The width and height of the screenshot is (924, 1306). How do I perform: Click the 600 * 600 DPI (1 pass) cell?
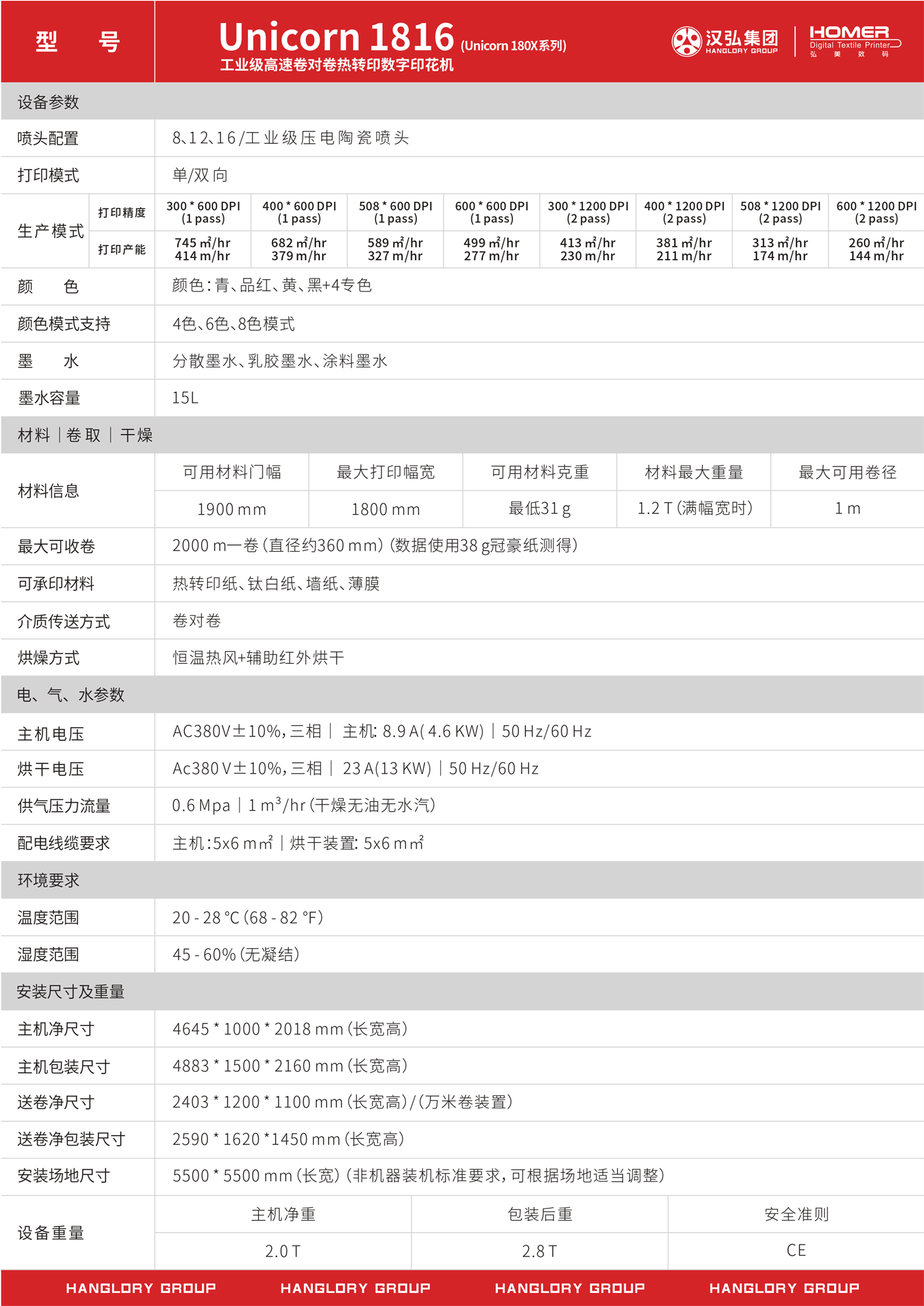[492, 212]
